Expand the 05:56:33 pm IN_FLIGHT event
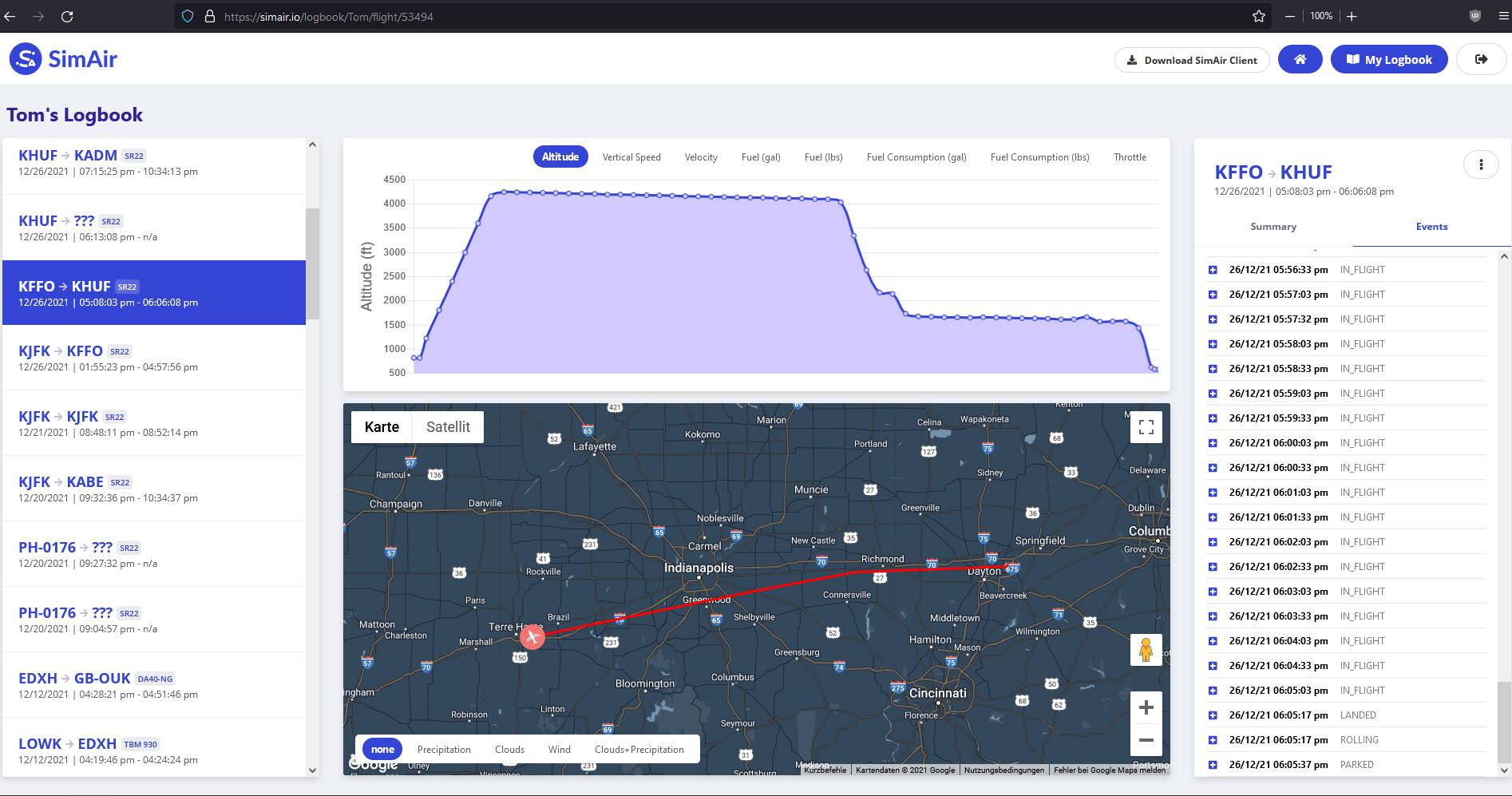 click(1213, 270)
